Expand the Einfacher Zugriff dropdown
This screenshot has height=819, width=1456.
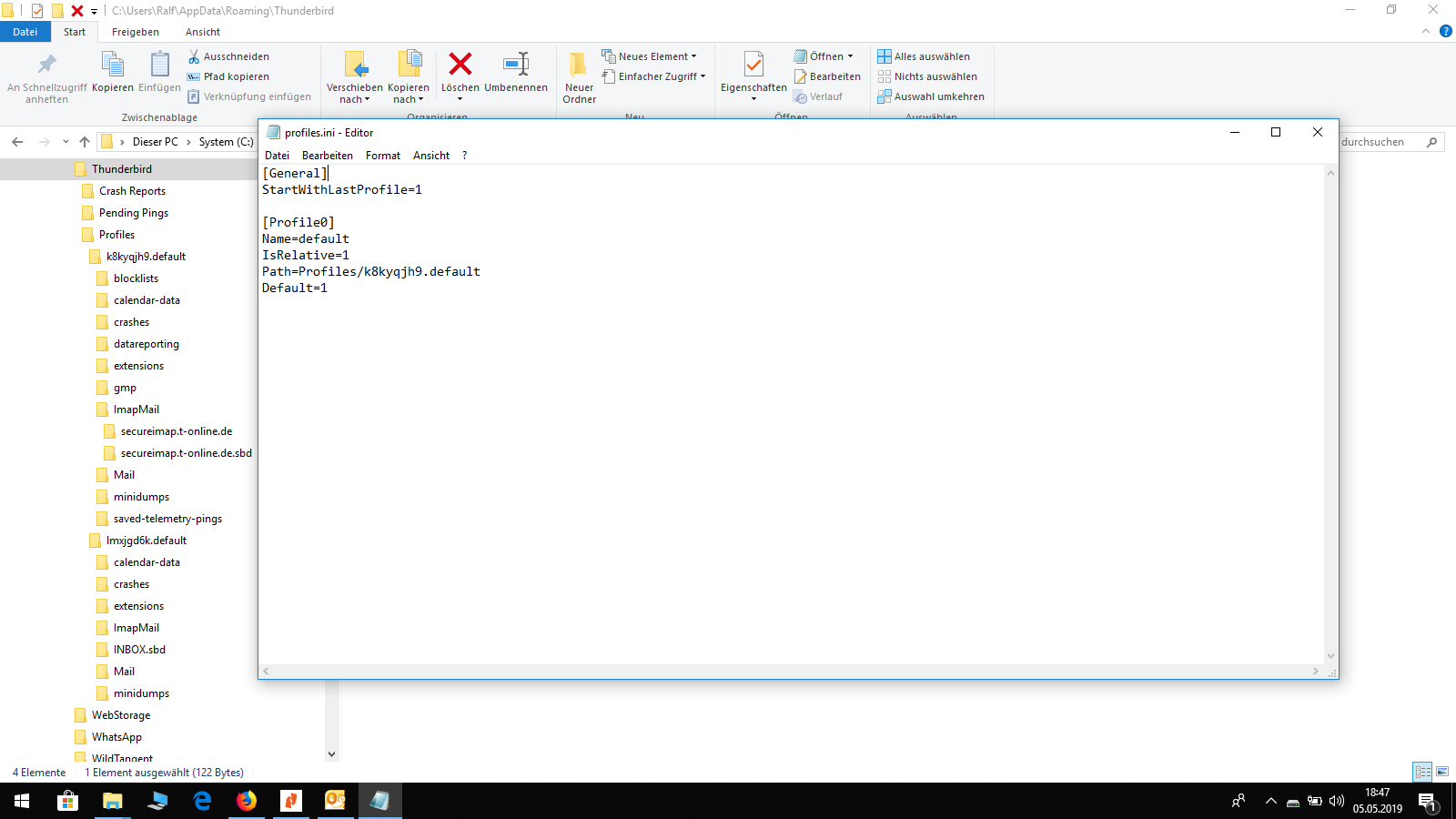tap(653, 76)
